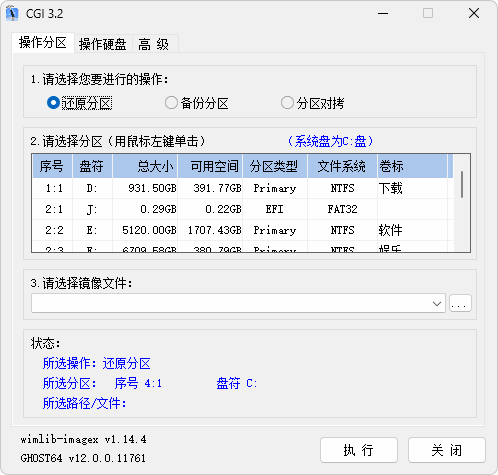Click the 总大小 column header
This screenshot has height=475, width=498.
pos(145,166)
